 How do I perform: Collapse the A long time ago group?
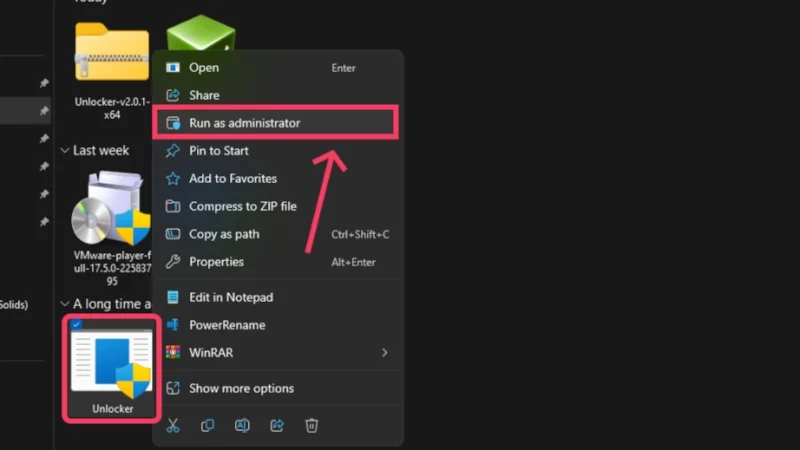[64, 304]
